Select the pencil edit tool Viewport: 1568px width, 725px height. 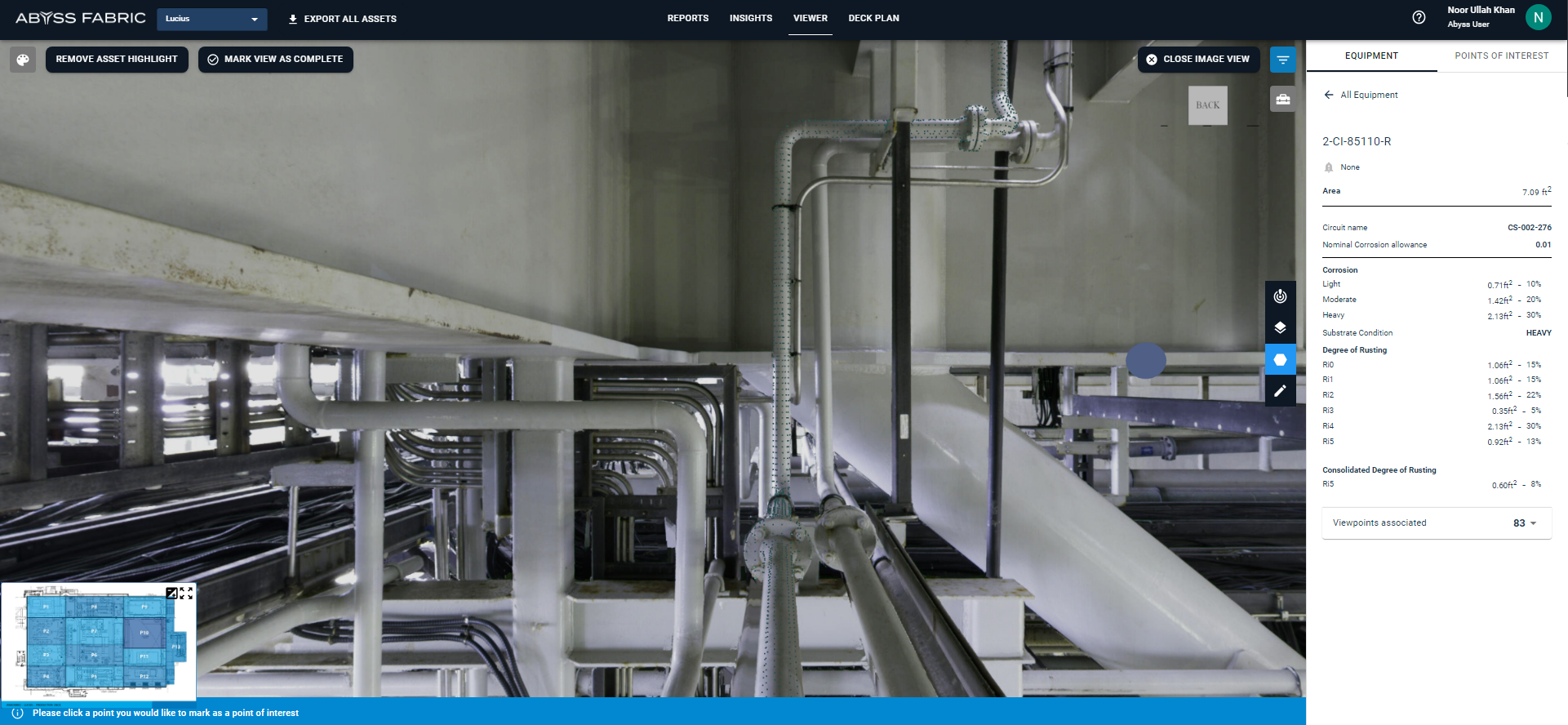[x=1280, y=391]
